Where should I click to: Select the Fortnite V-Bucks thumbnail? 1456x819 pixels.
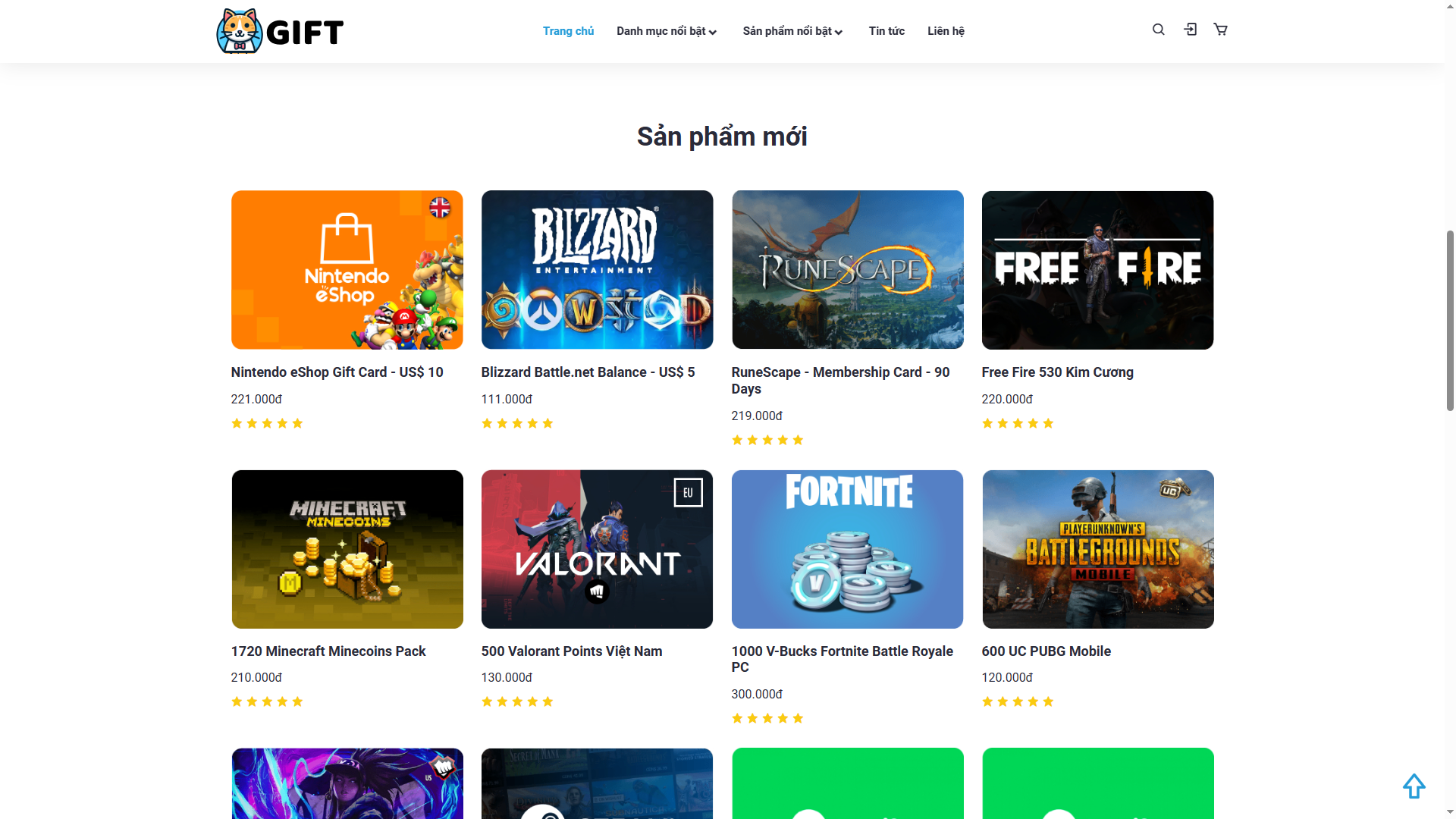[848, 549]
